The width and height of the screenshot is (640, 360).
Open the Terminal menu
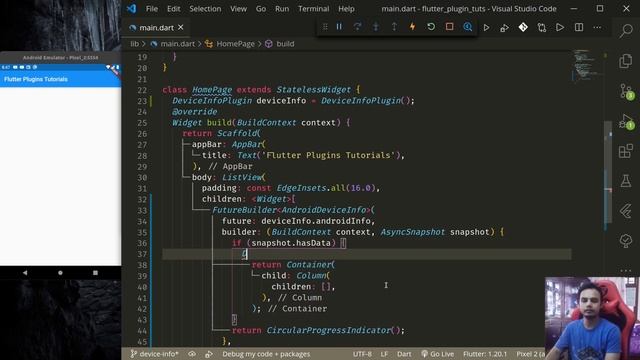coord(313,9)
